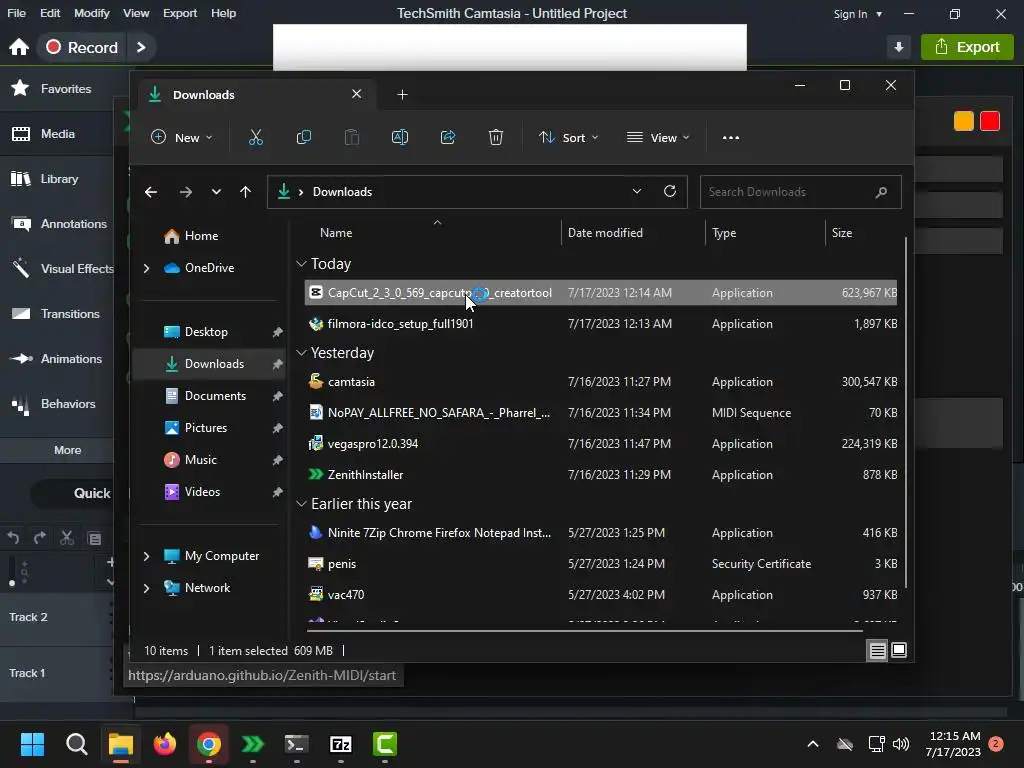Click the orange square in Camtasia window
The width and height of the screenshot is (1024, 768).
pos(963,121)
